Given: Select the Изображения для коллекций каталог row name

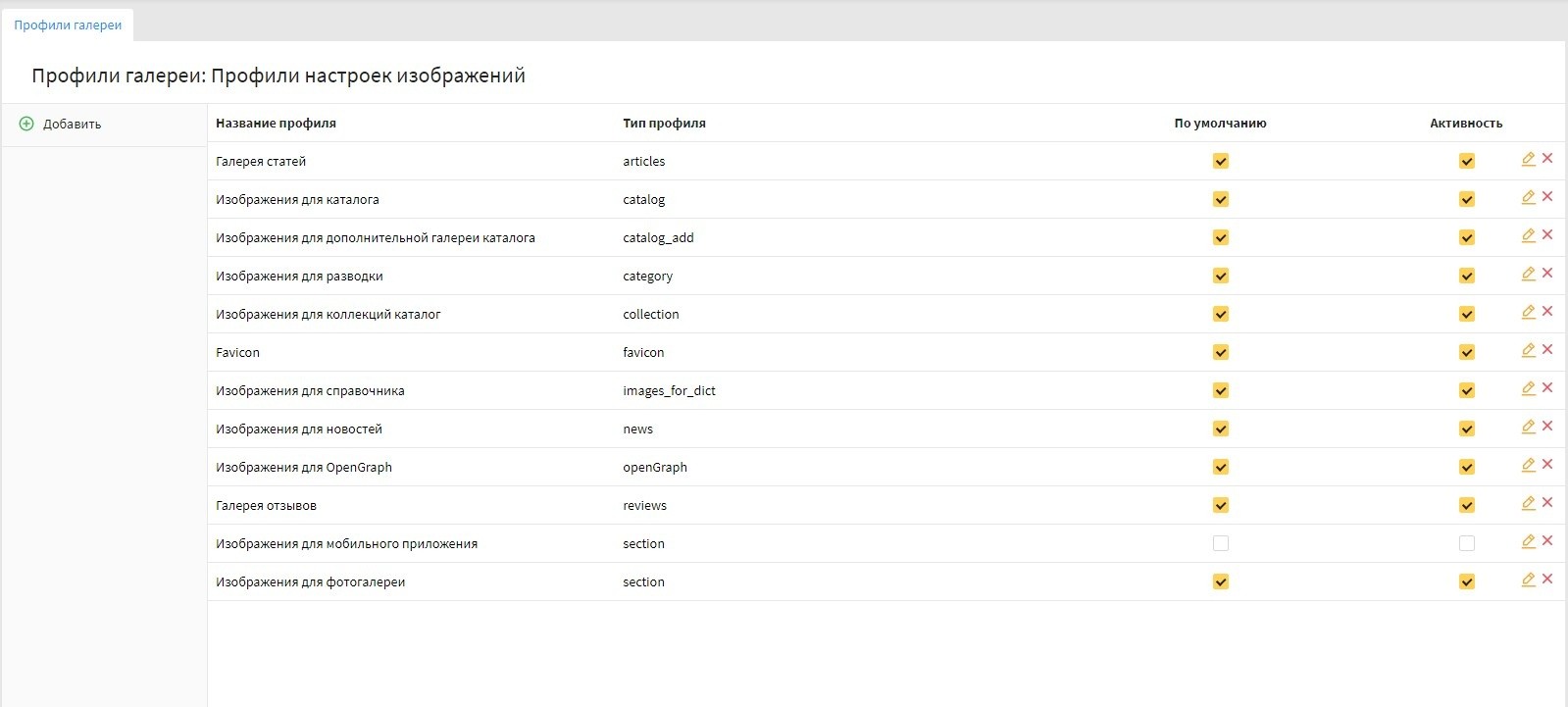Looking at the screenshot, I should (x=328, y=315).
